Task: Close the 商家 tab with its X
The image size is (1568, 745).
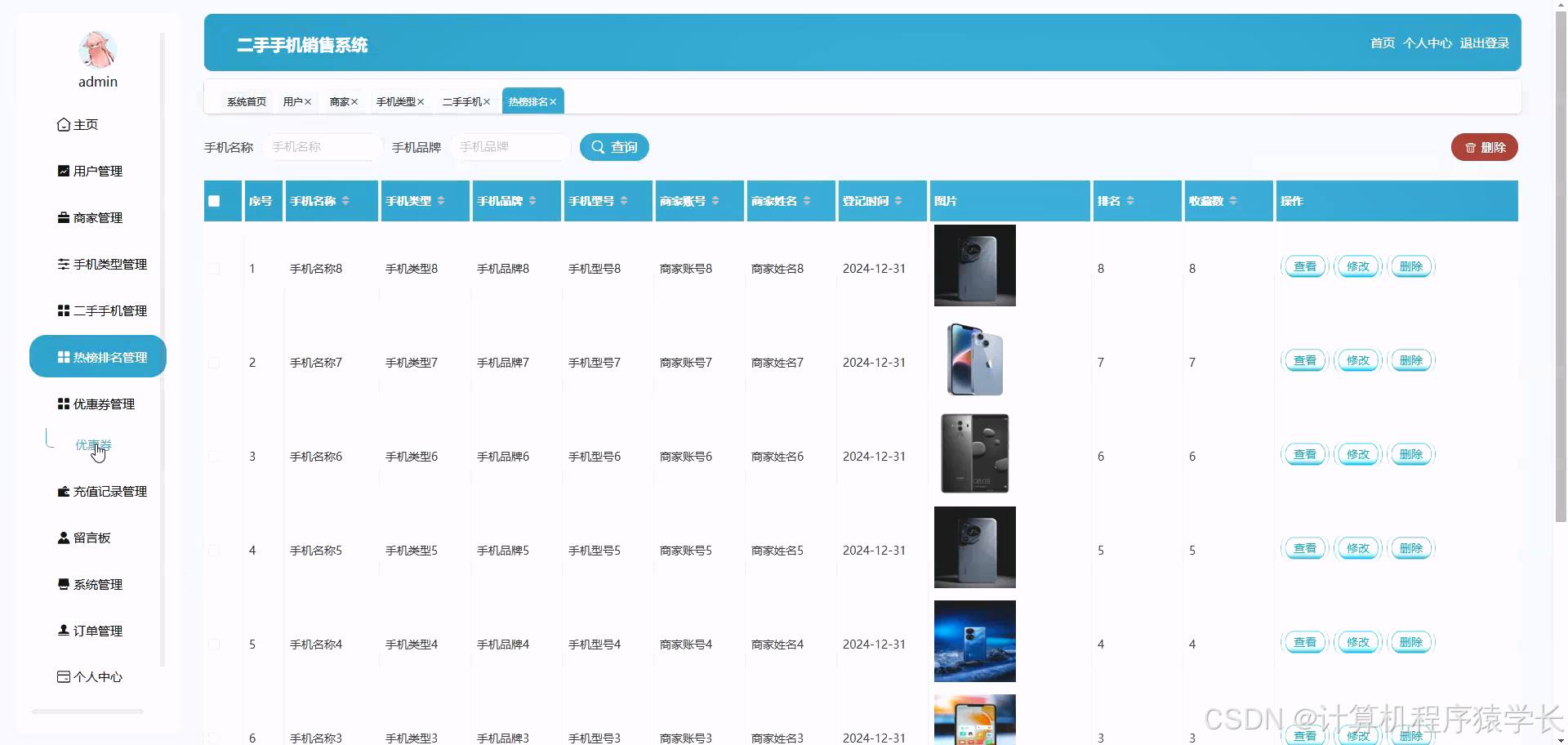Action: (x=354, y=102)
